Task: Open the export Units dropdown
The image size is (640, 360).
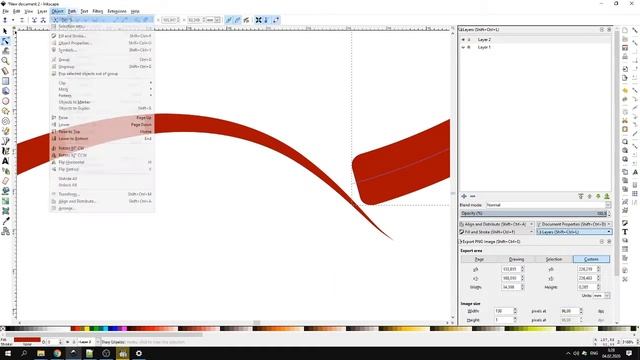Action: click(602, 296)
